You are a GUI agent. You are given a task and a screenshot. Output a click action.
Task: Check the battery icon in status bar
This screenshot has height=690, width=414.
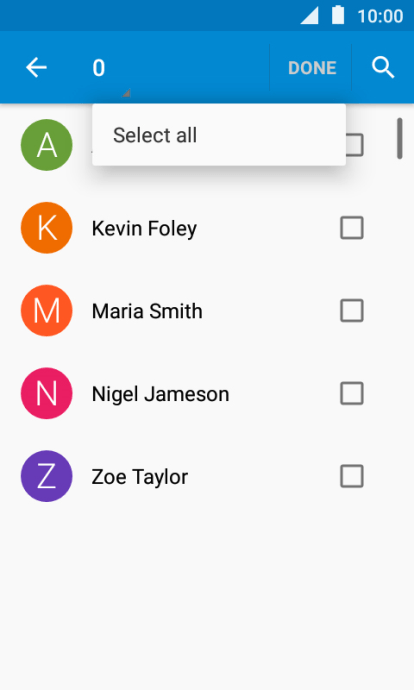pyautogui.click(x=338, y=15)
